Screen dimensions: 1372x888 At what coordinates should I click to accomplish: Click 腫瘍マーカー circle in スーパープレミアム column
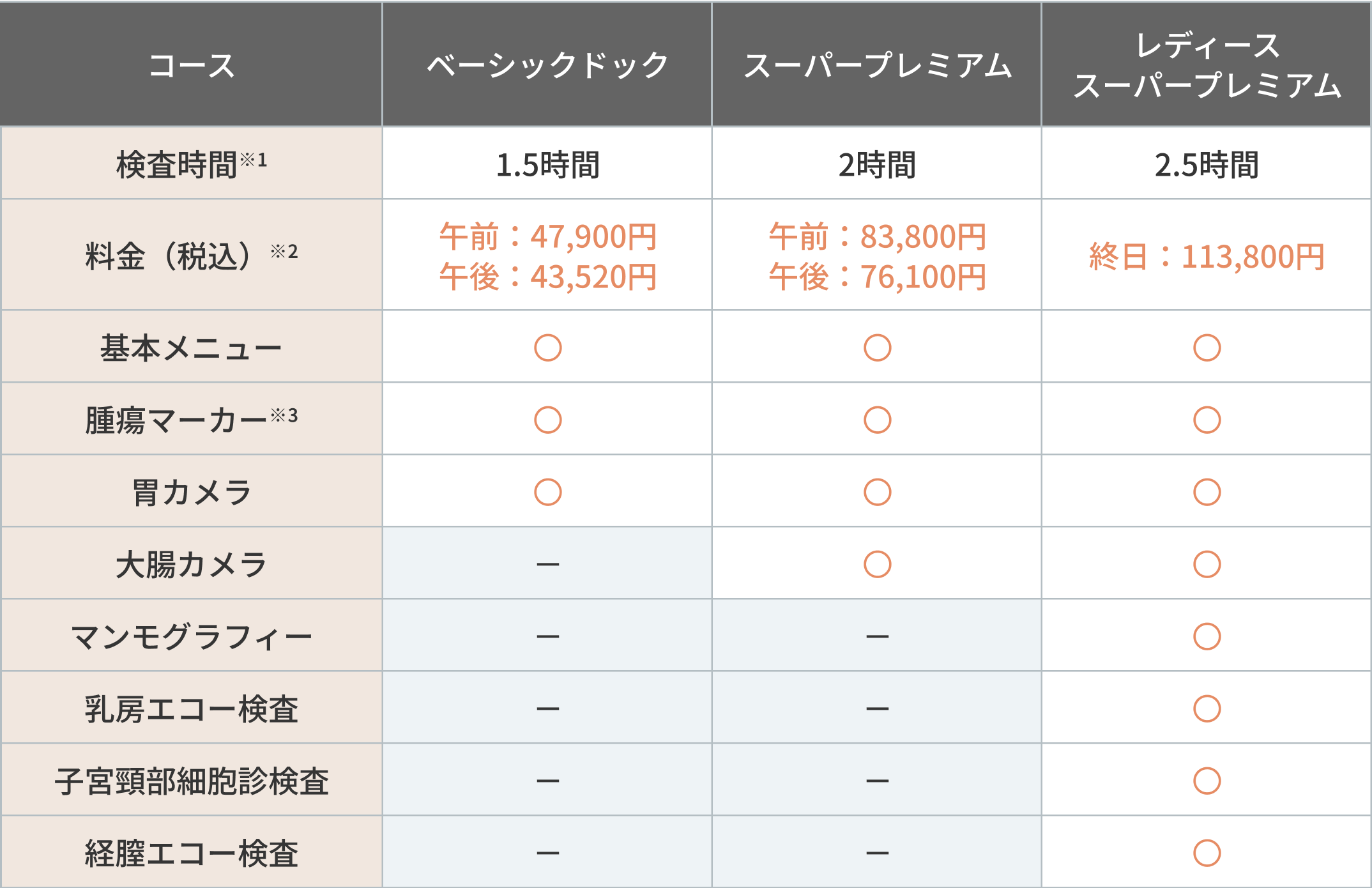coord(877,420)
